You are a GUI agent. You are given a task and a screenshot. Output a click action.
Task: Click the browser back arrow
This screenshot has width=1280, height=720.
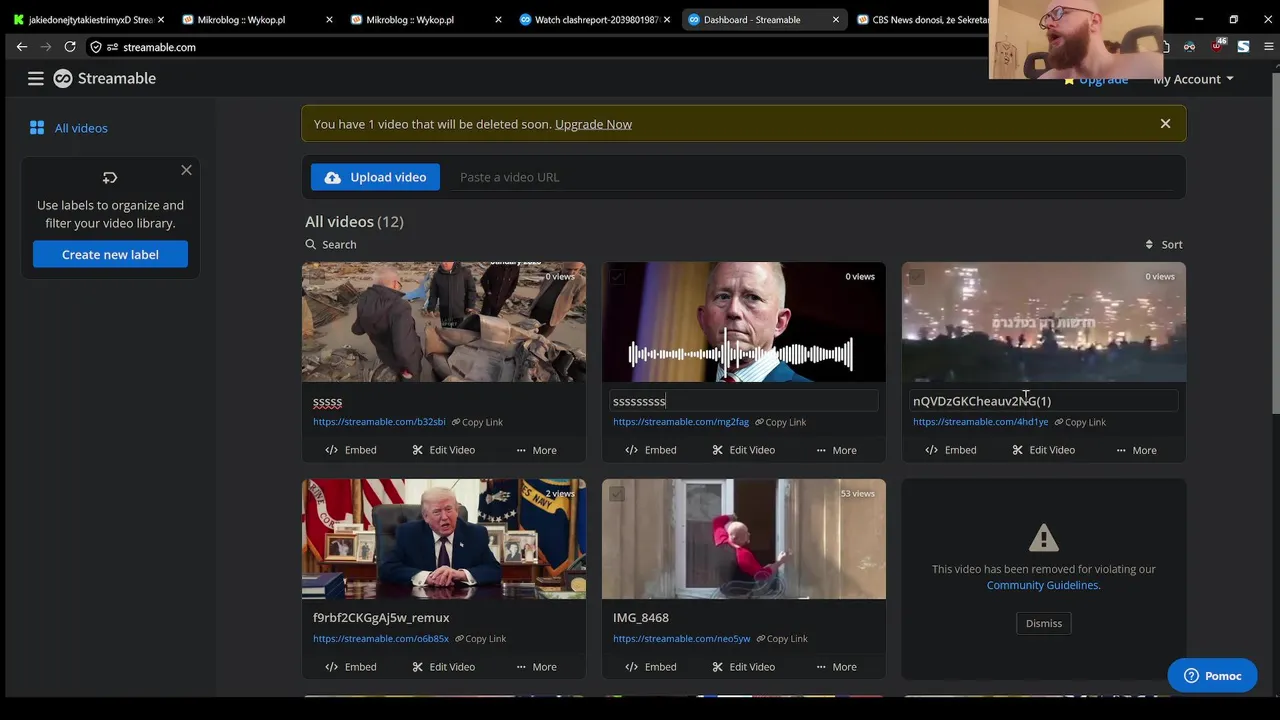(x=22, y=47)
